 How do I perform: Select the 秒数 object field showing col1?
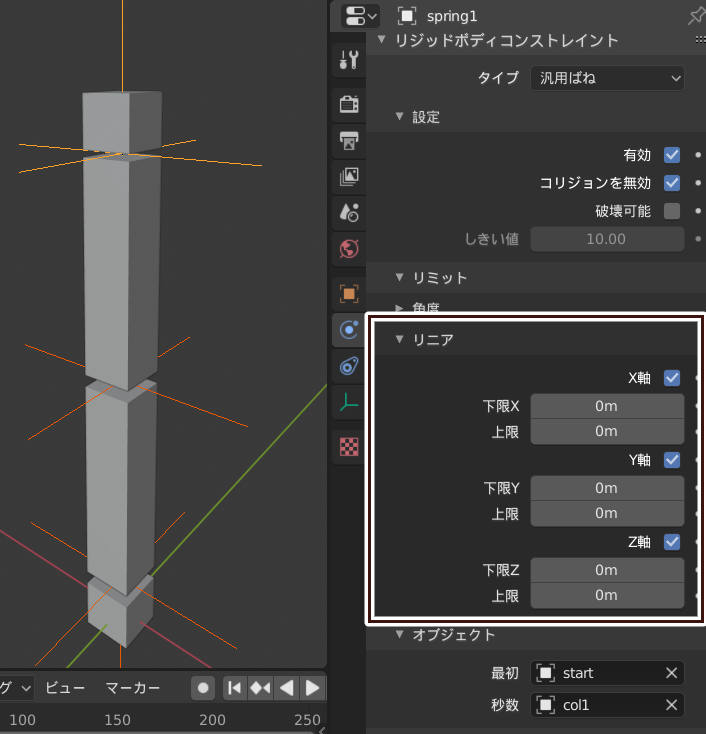click(607, 705)
